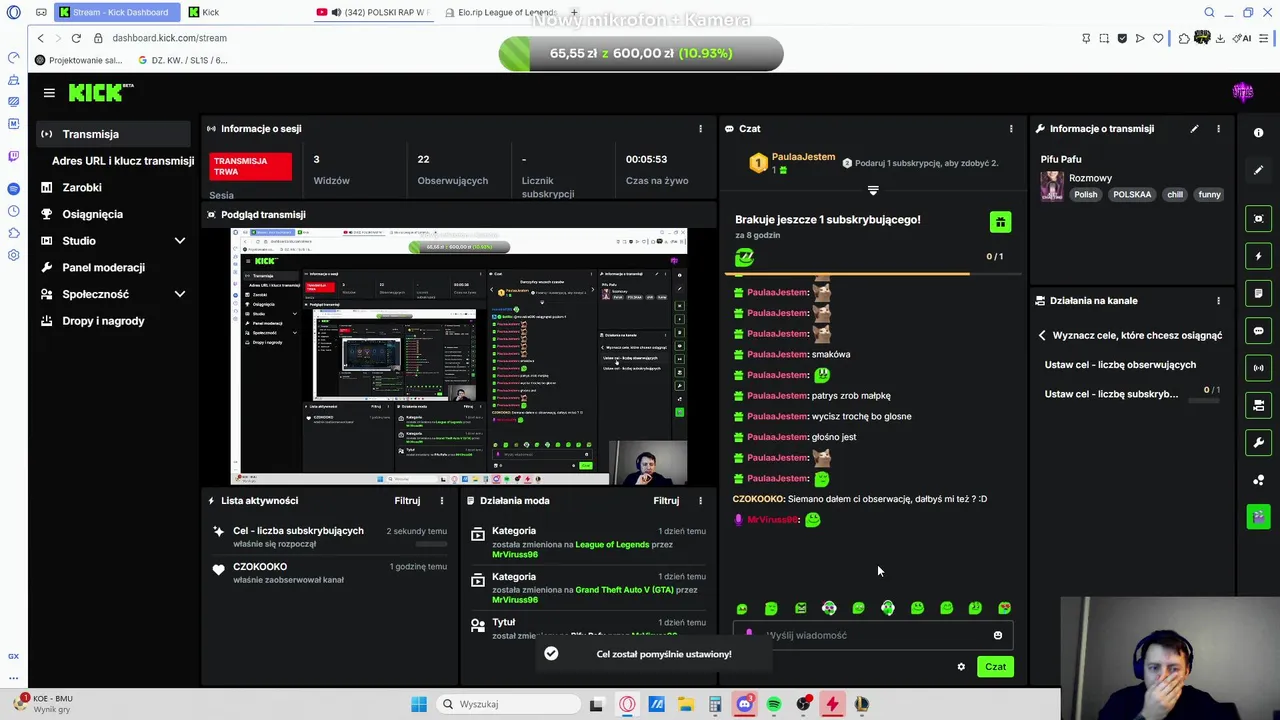Toggle the document widget in right toolbar

[1258, 293]
